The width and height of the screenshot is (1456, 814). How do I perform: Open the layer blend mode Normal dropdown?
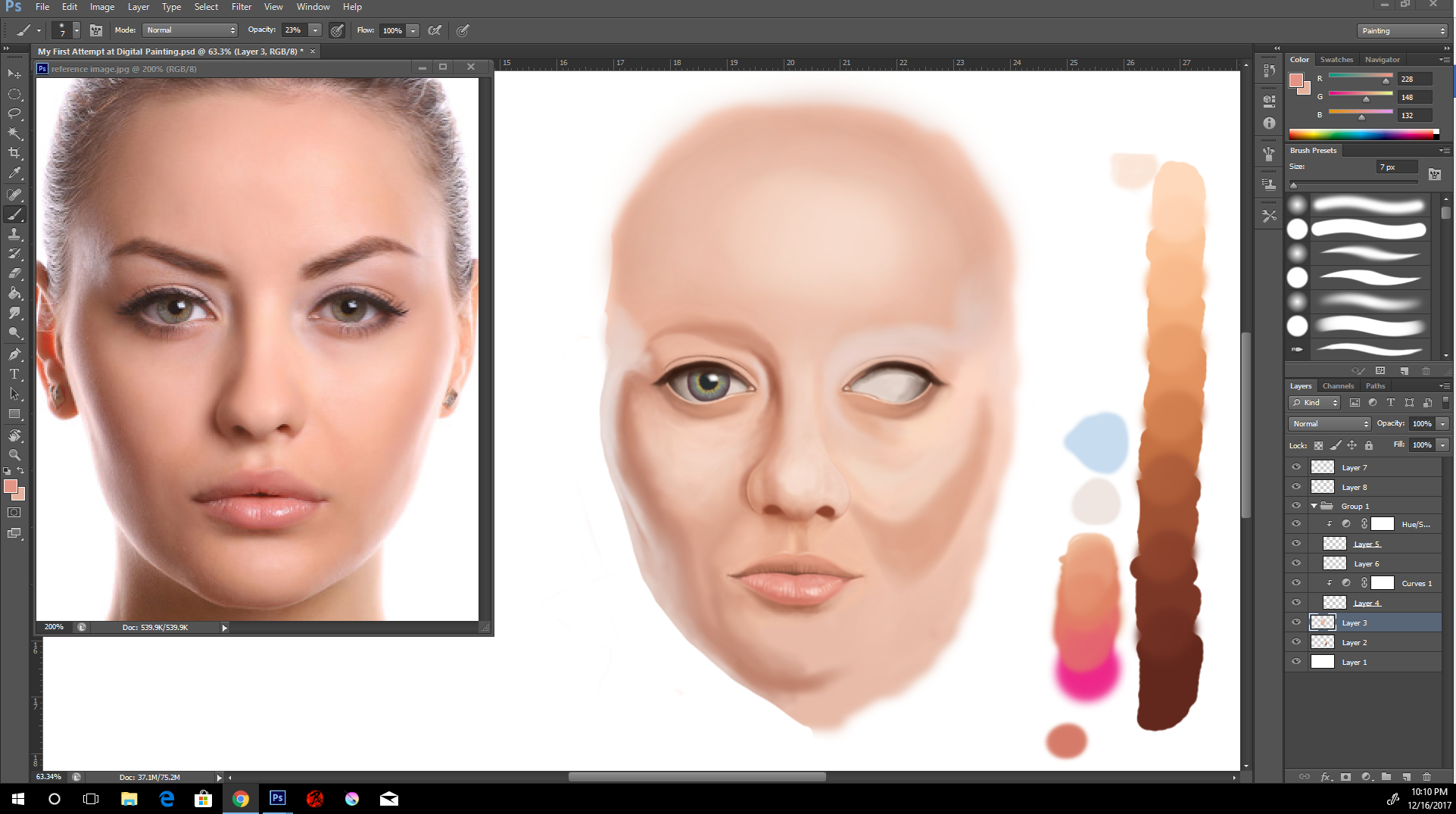click(1330, 424)
